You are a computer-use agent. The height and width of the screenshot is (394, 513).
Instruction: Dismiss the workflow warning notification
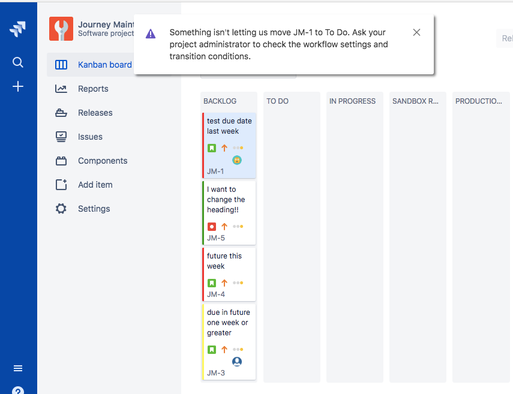[416, 32]
